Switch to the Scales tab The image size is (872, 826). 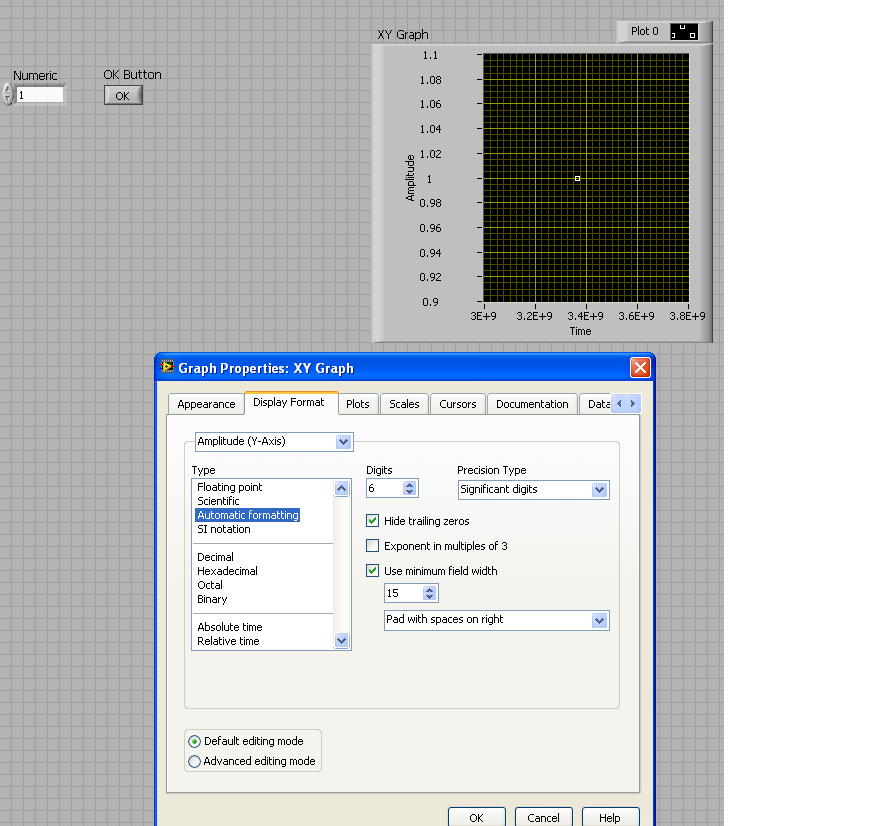(x=404, y=404)
